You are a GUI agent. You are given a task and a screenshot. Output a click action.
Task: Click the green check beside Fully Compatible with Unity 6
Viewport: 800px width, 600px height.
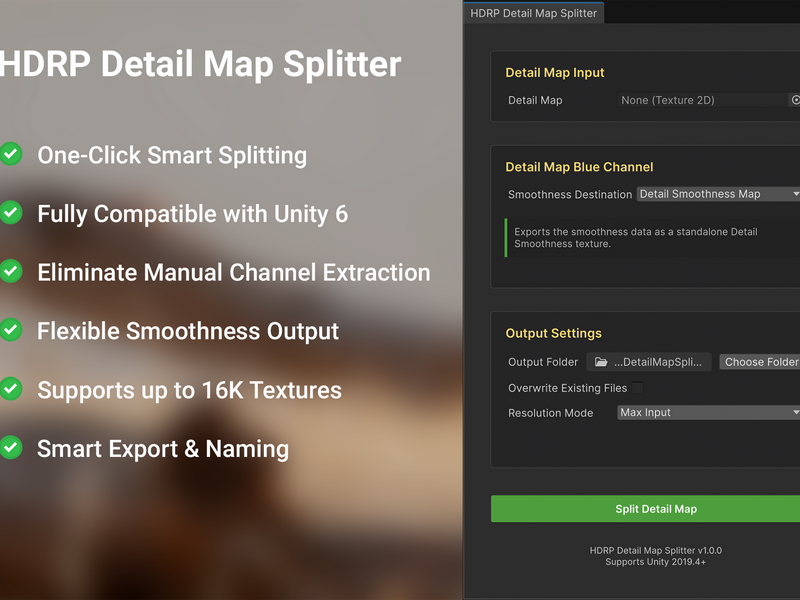point(10,213)
